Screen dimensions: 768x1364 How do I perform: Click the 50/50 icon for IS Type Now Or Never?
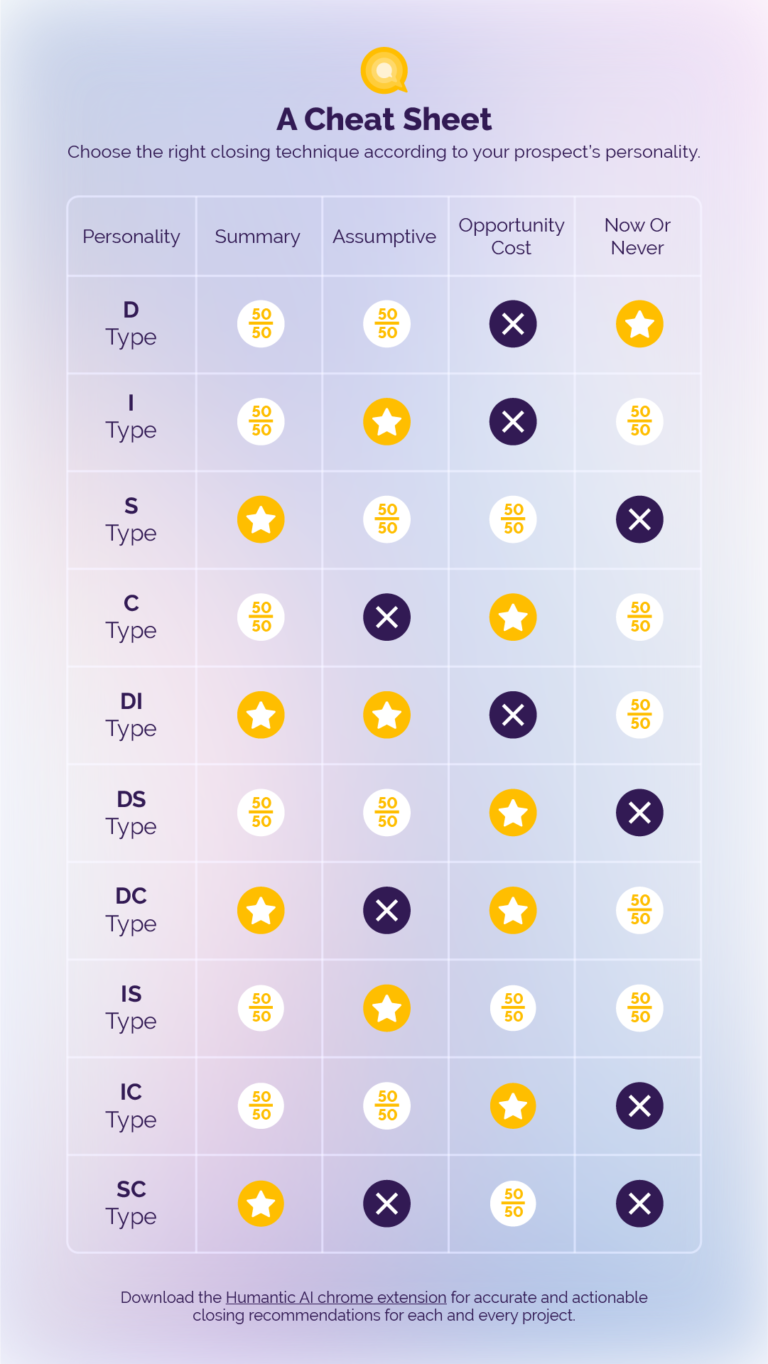(x=639, y=1008)
